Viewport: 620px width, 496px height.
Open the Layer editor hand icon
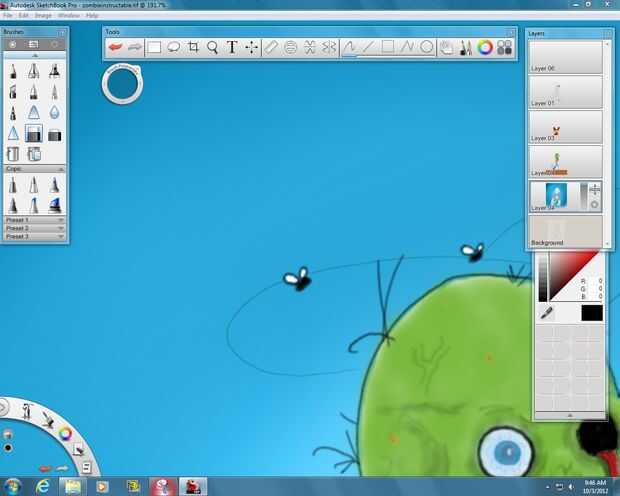click(446, 47)
